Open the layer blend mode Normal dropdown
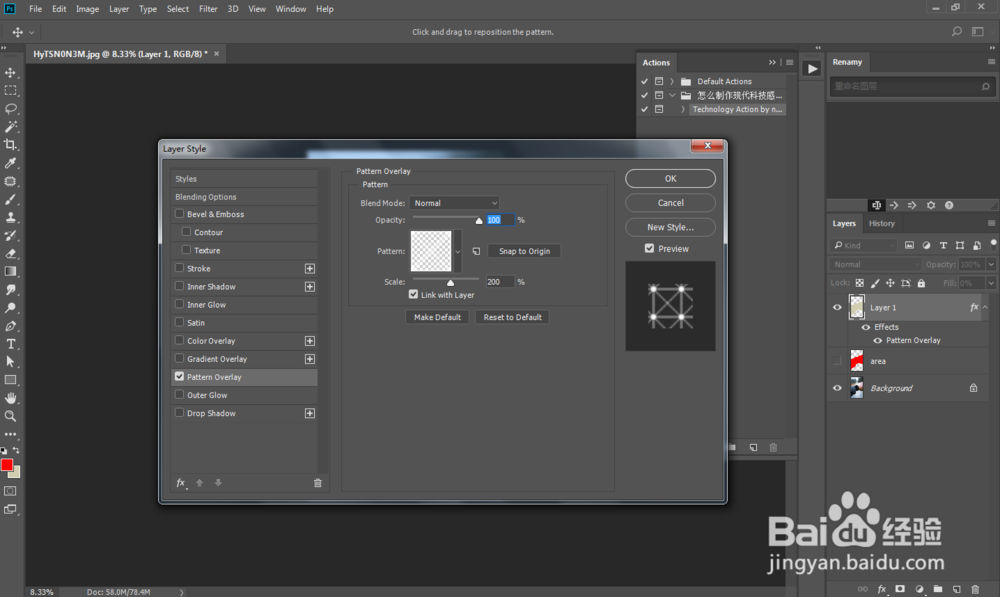The width and height of the screenshot is (1000, 597). (876, 264)
